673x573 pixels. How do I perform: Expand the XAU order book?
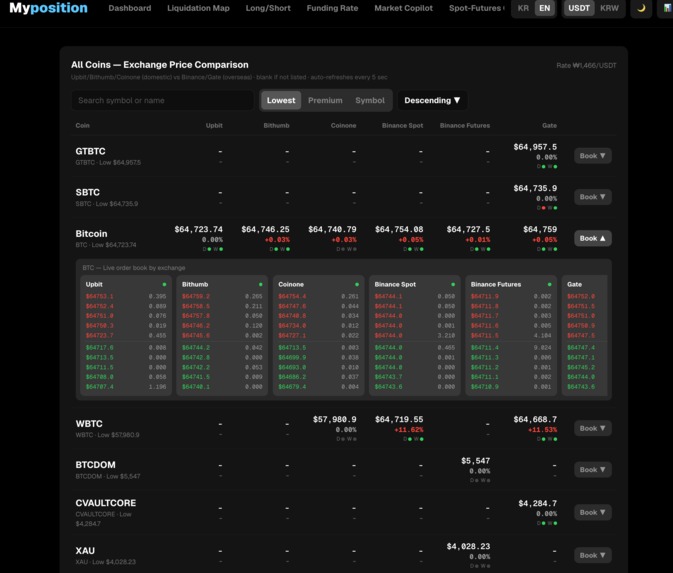pos(592,555)
